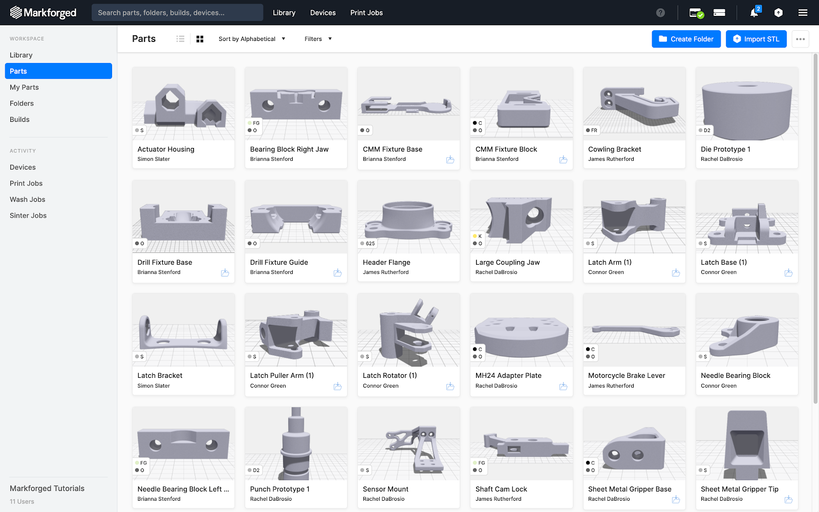Click the Markforged logo
The height and width of the screenshot is (512, 819).
click(45, 13)
